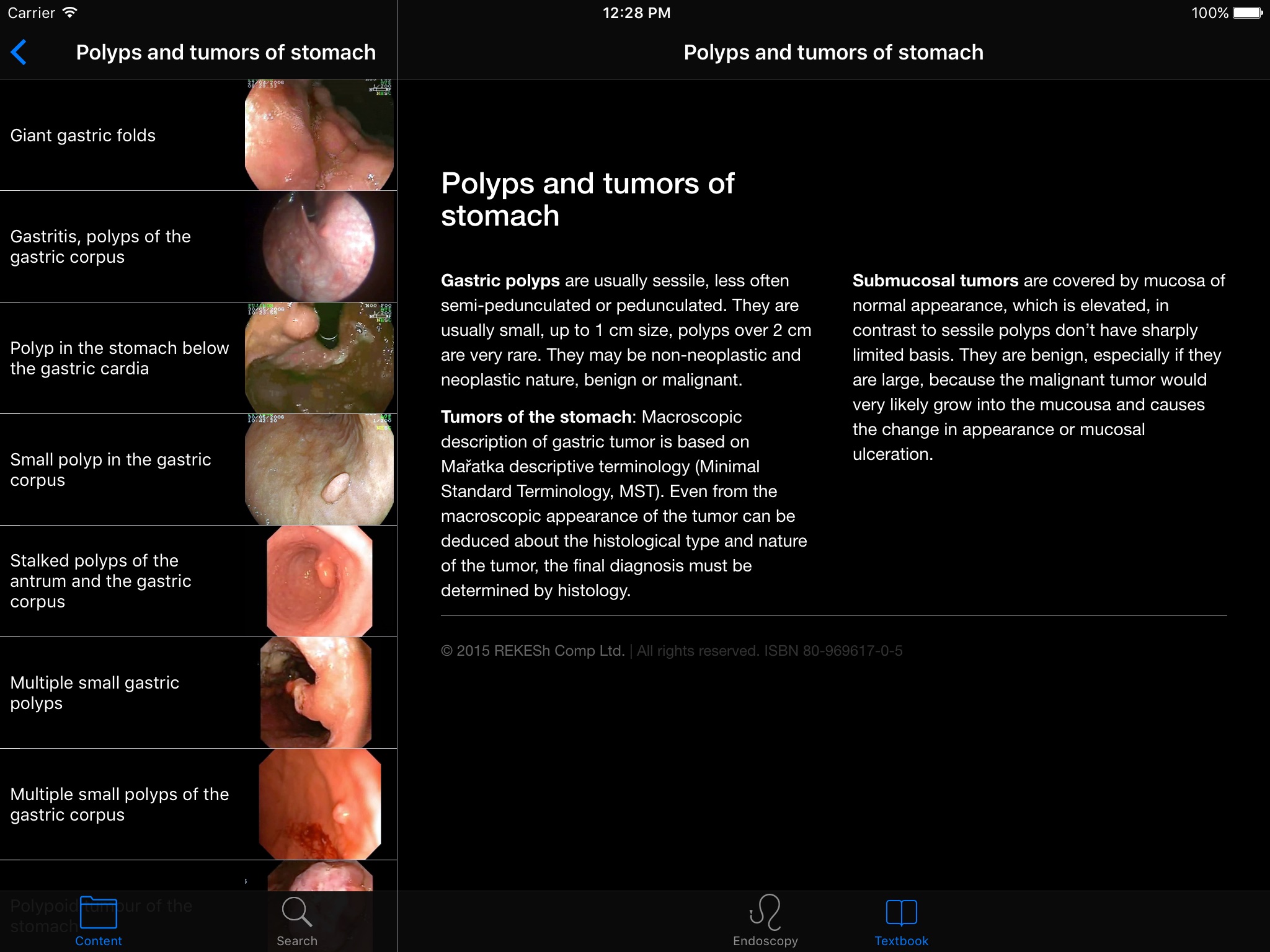
Task: Tap the Giant gastric folds thumbnail image
Action: point(319,135)
